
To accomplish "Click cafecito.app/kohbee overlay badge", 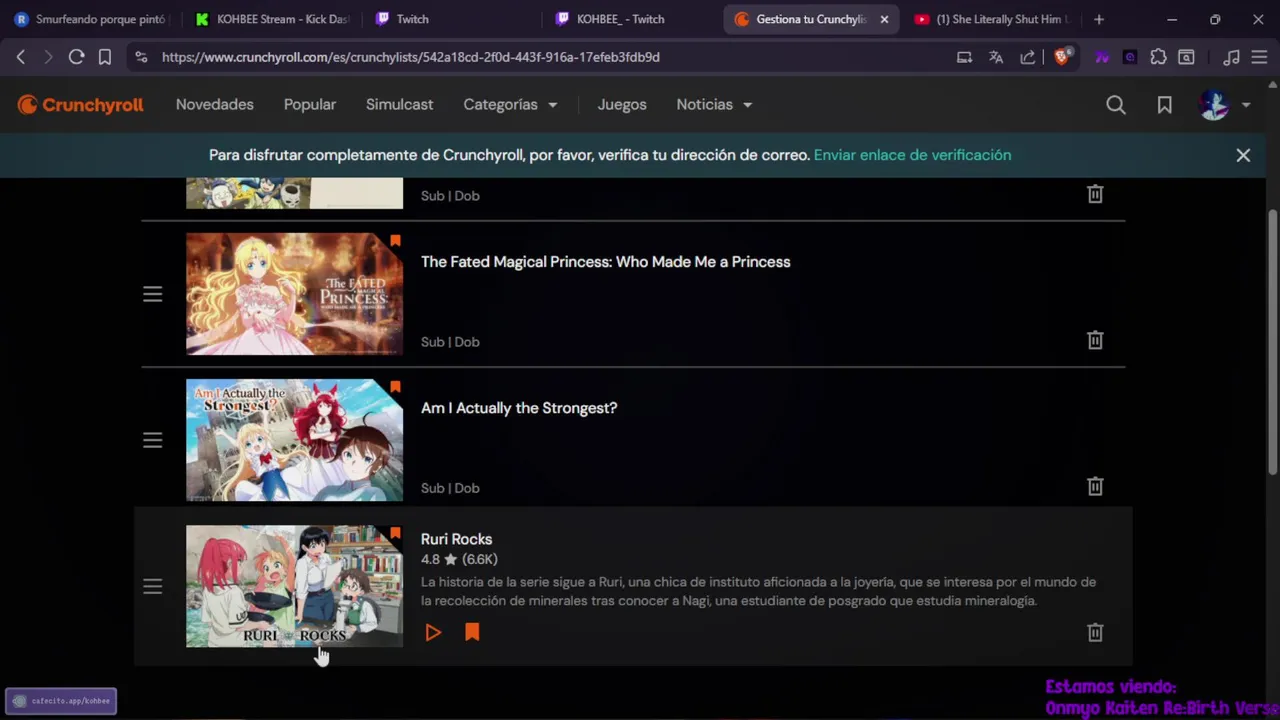I will pos(61,701).
